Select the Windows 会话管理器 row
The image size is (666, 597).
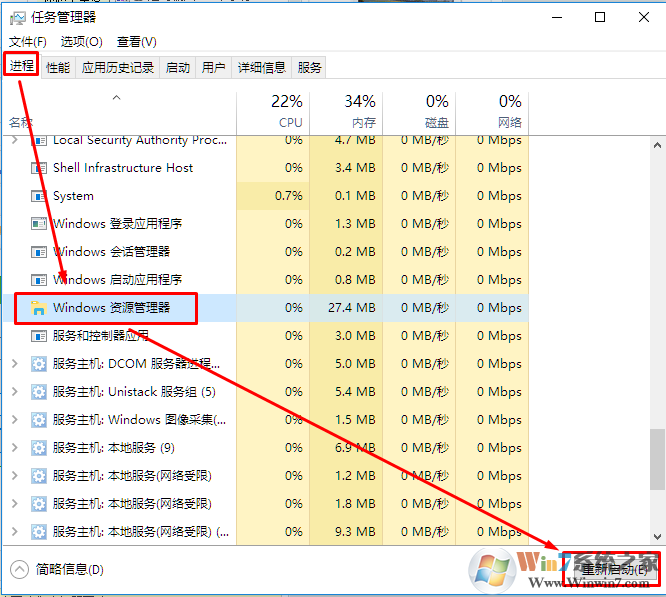[x=266, y=252]
